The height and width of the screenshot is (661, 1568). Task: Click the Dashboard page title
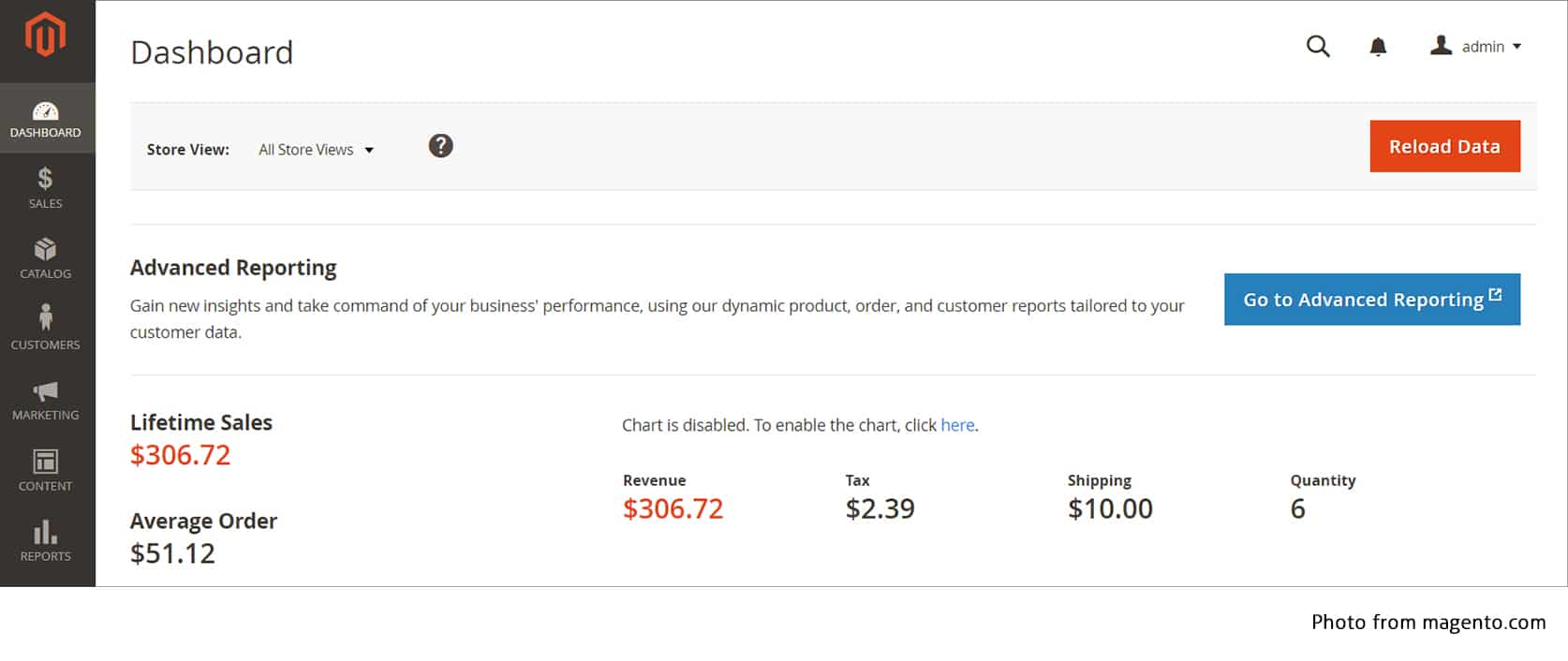point(212,52)
